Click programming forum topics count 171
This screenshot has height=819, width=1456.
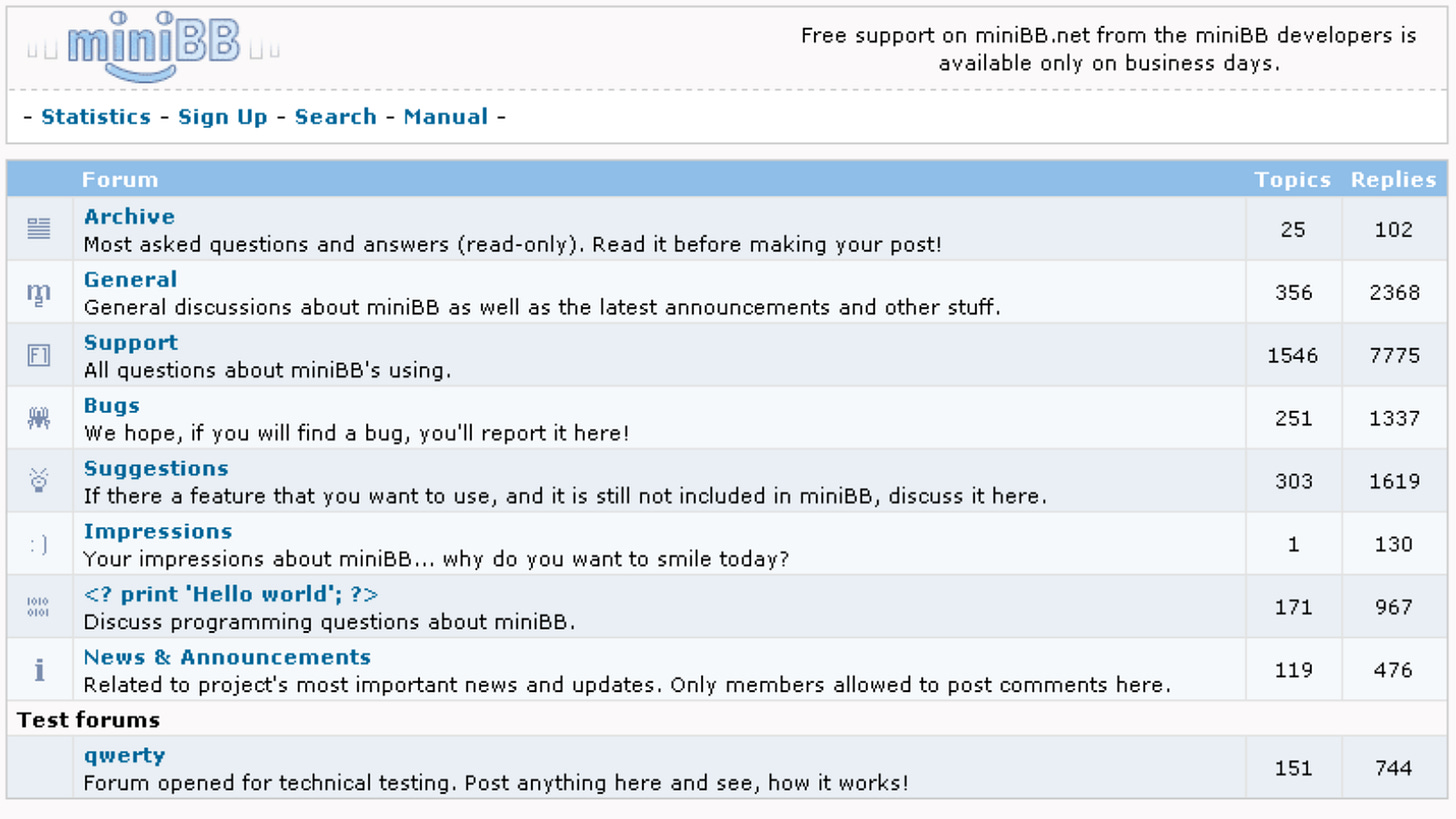1293,607
